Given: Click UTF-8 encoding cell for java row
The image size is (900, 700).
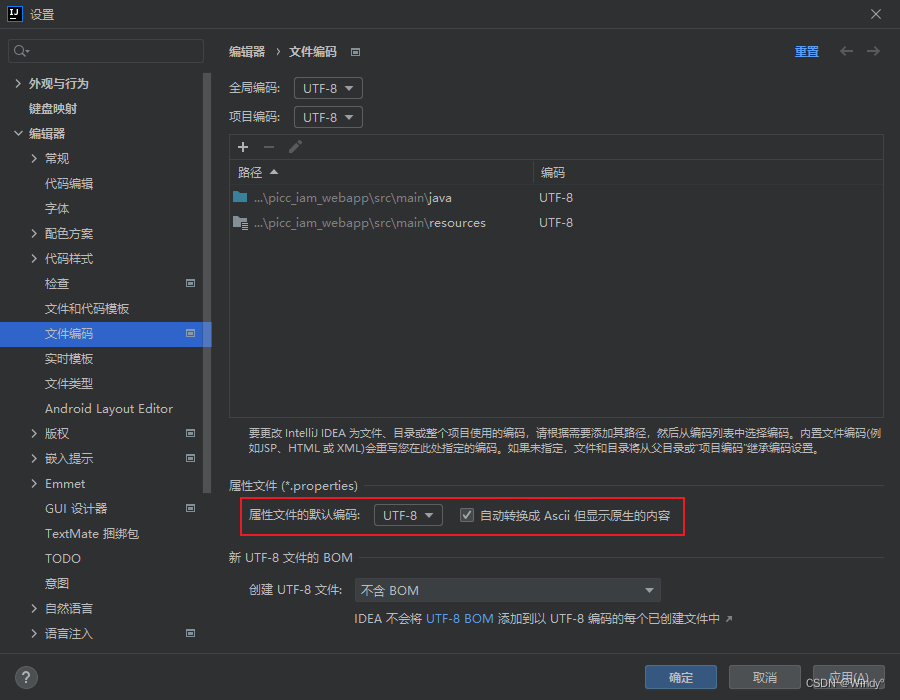Looking at the screenshot, I should tap(556, 197).
